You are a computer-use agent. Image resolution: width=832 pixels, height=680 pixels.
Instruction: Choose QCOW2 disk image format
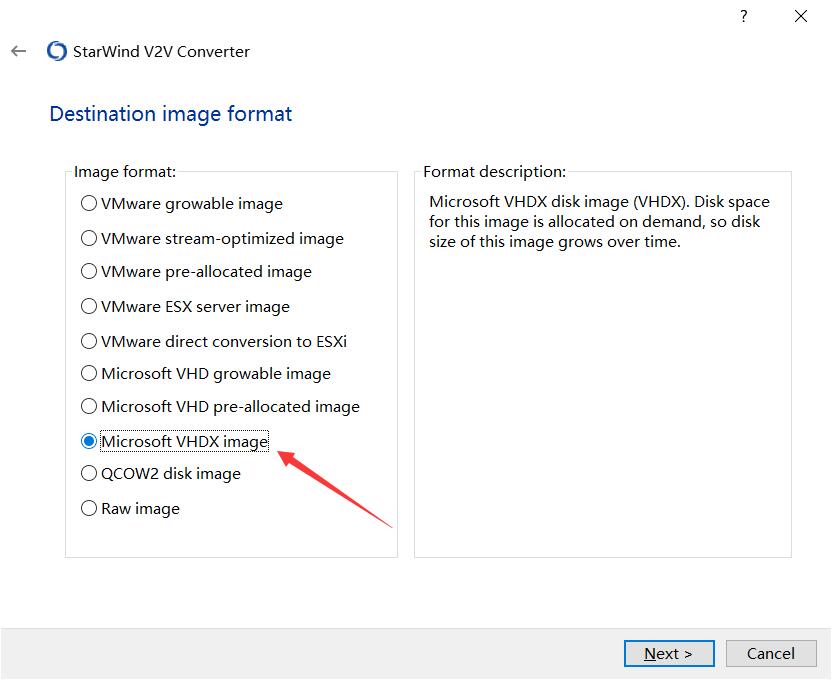(x=89, y=474)
